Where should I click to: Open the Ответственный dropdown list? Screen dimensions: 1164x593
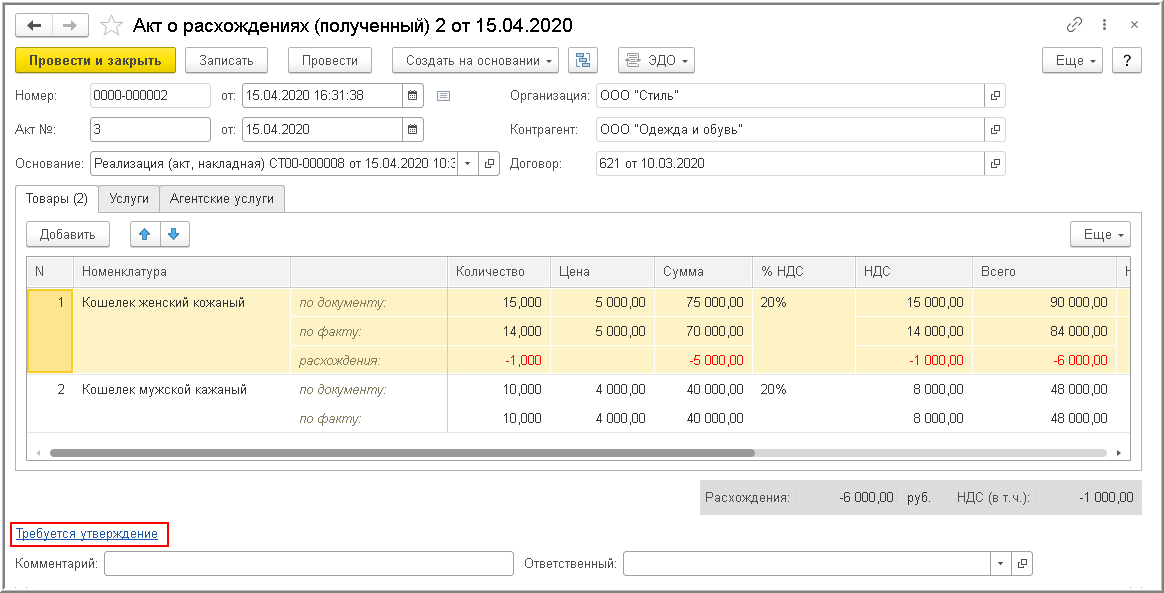coord(1000,564)
